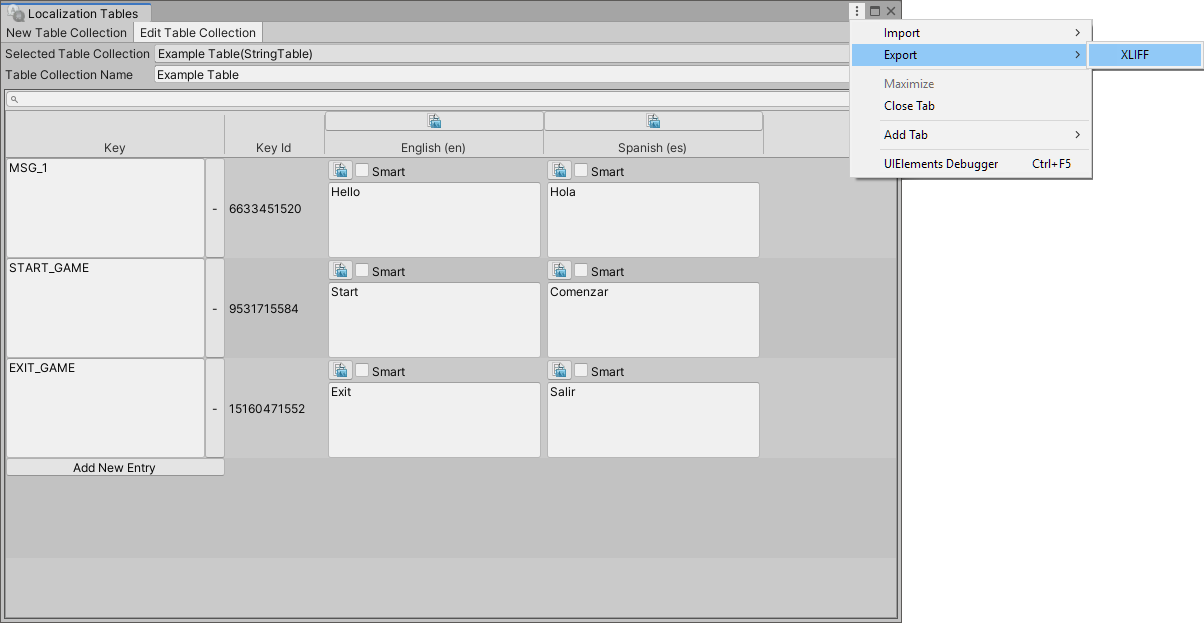Enable Smart for the Spanish Comenzar entry
1204x623 pixels.
581,271
